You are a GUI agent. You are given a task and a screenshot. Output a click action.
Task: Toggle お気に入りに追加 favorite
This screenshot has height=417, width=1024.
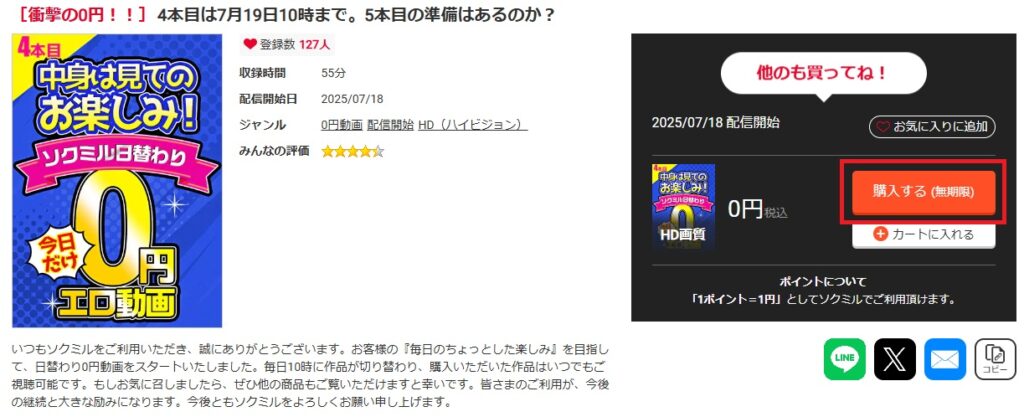tap(932, 127)
